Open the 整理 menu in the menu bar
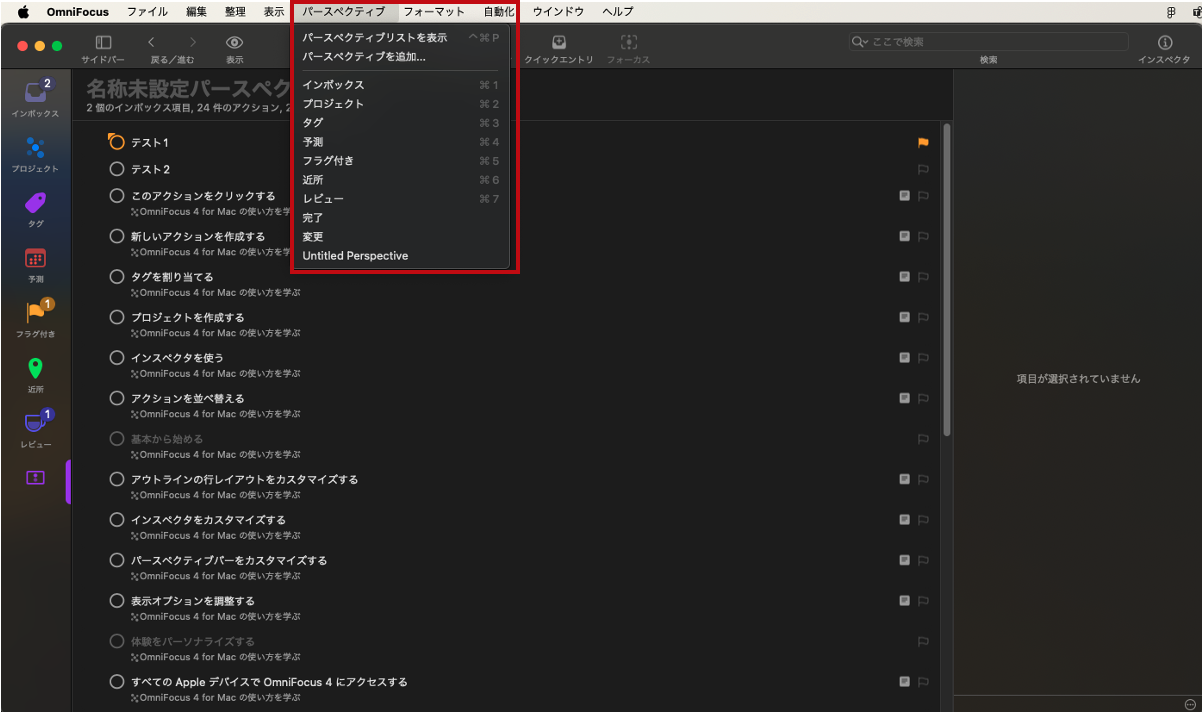Screen dimensions: 1204x714 pos(235,12)
